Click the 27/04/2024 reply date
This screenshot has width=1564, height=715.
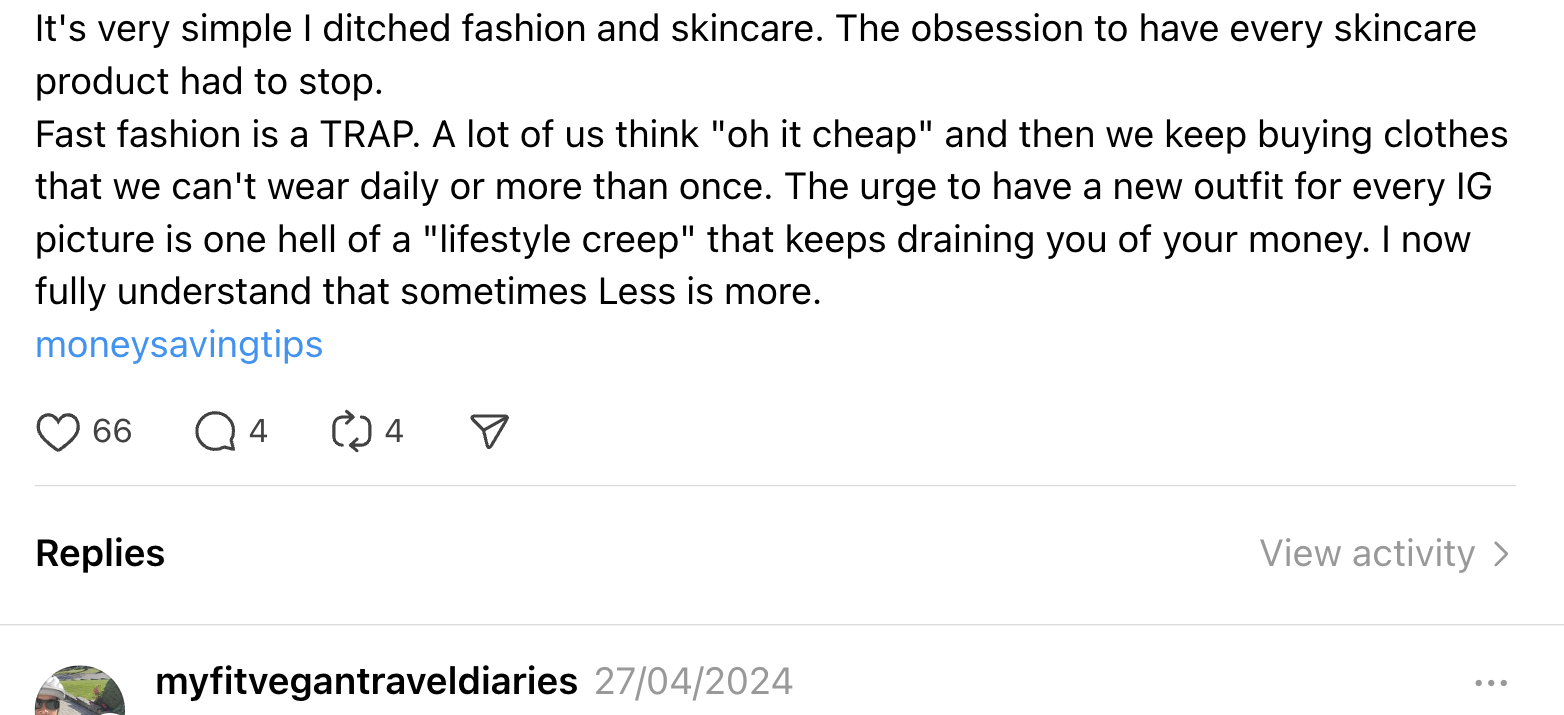coord(693,682)
